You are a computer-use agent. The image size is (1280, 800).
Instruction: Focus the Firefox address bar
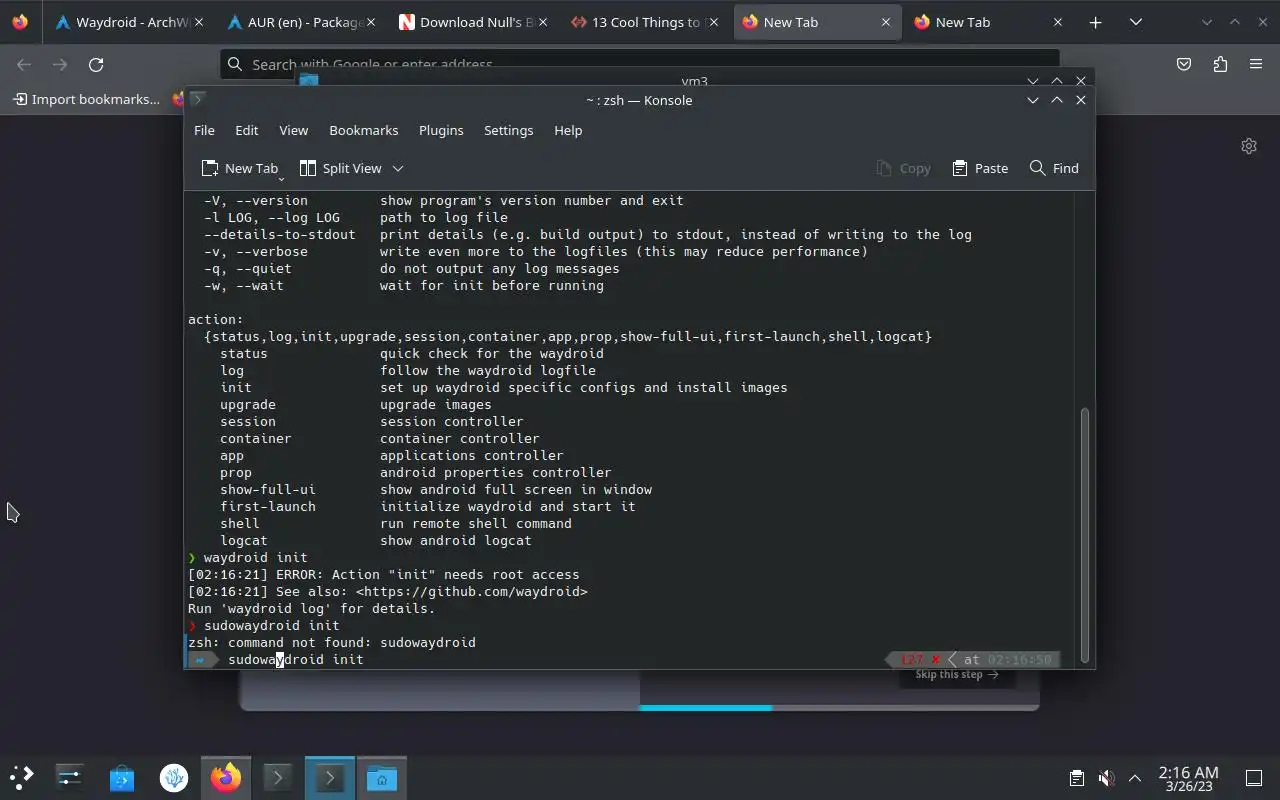(639, 64)
